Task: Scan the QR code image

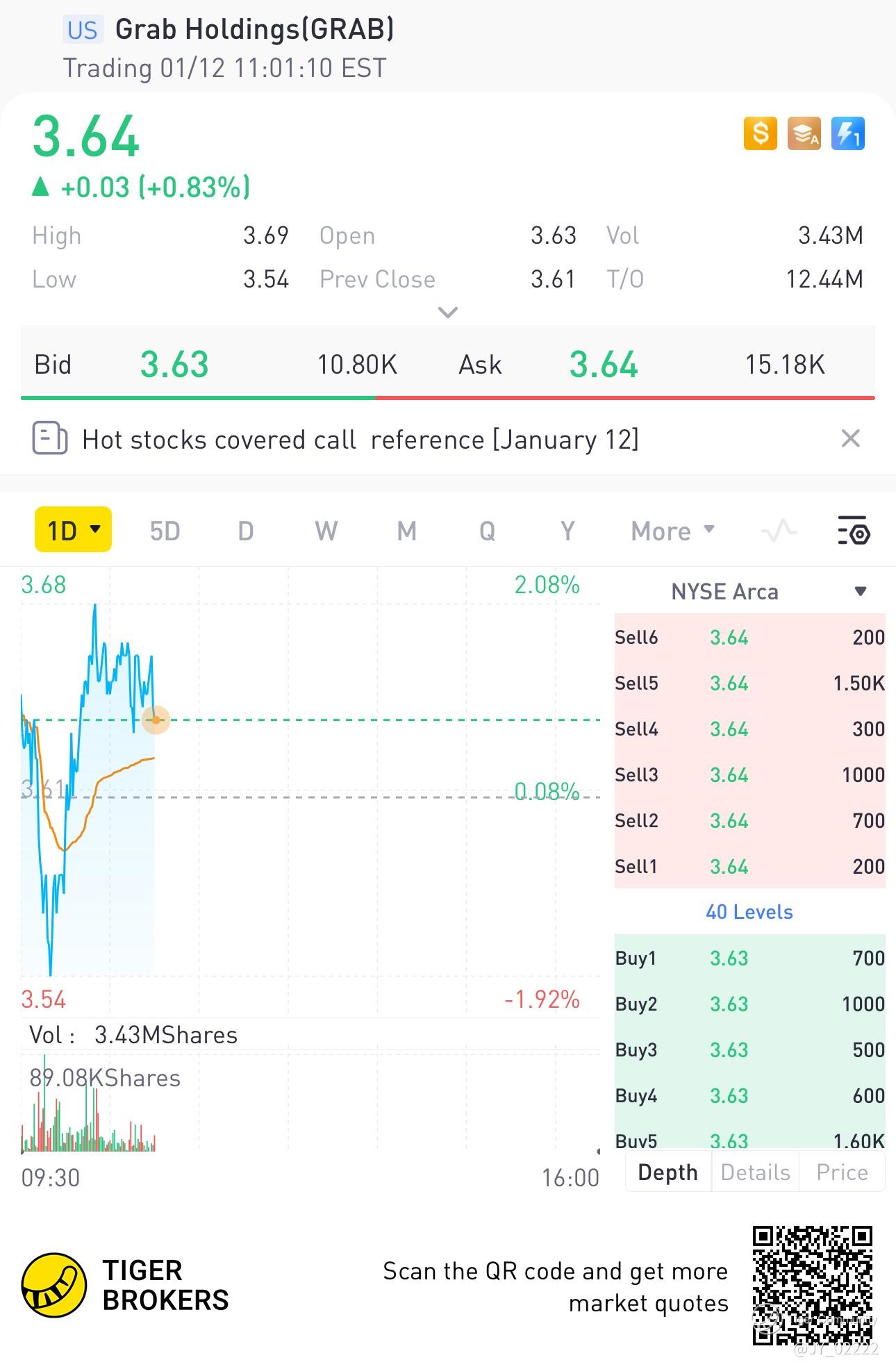Action: pyautogui.click(x=812, y=1286)
